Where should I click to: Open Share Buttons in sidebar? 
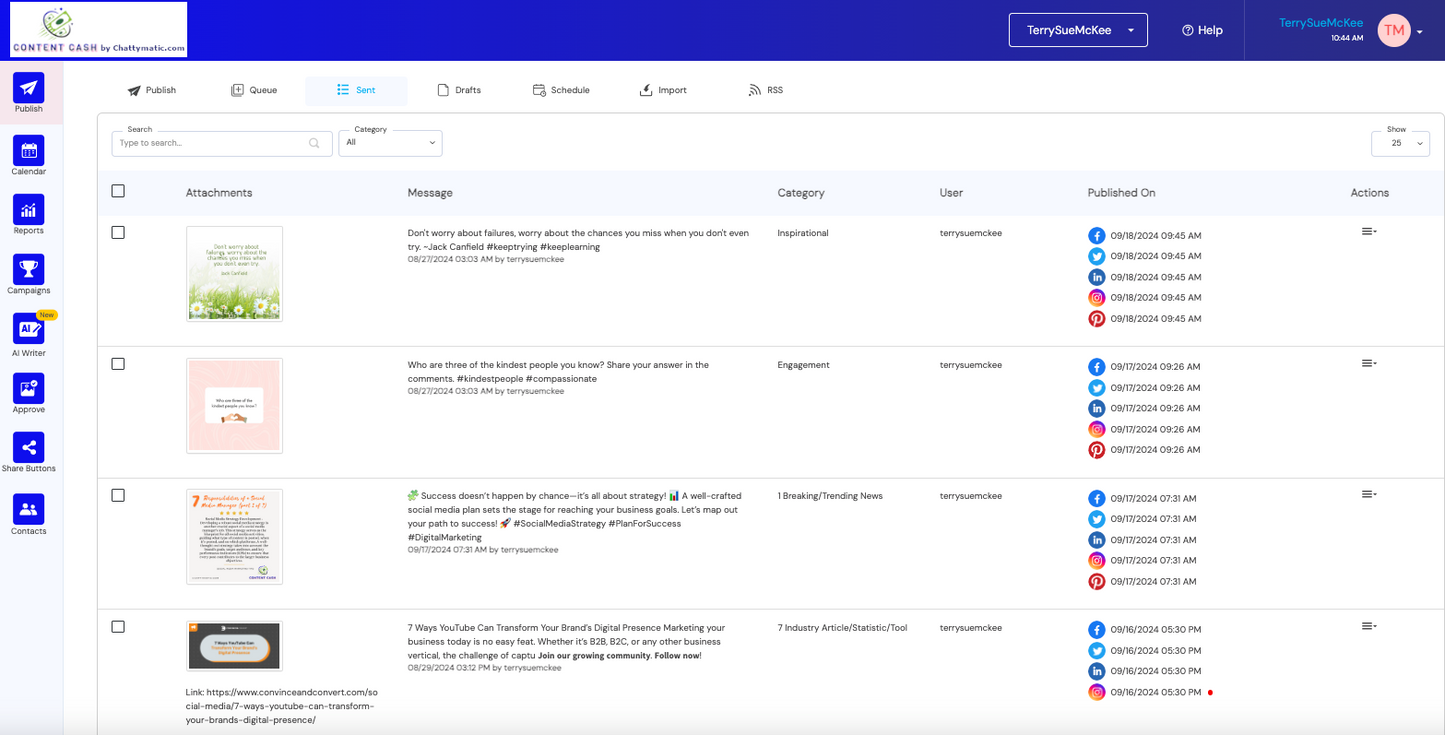coord(29,448)
